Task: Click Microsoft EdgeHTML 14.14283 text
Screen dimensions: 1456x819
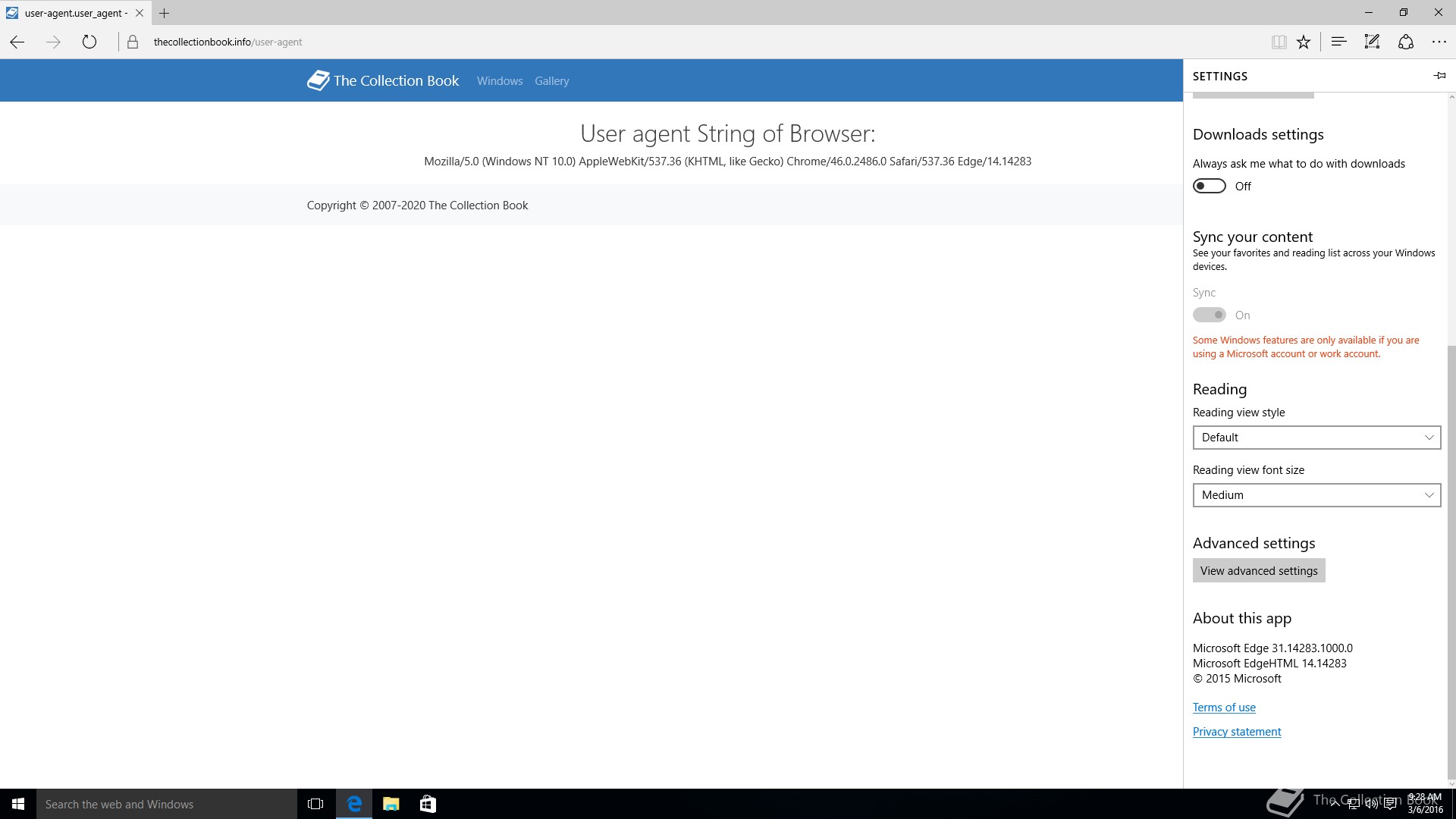Action: point(1269,664)
